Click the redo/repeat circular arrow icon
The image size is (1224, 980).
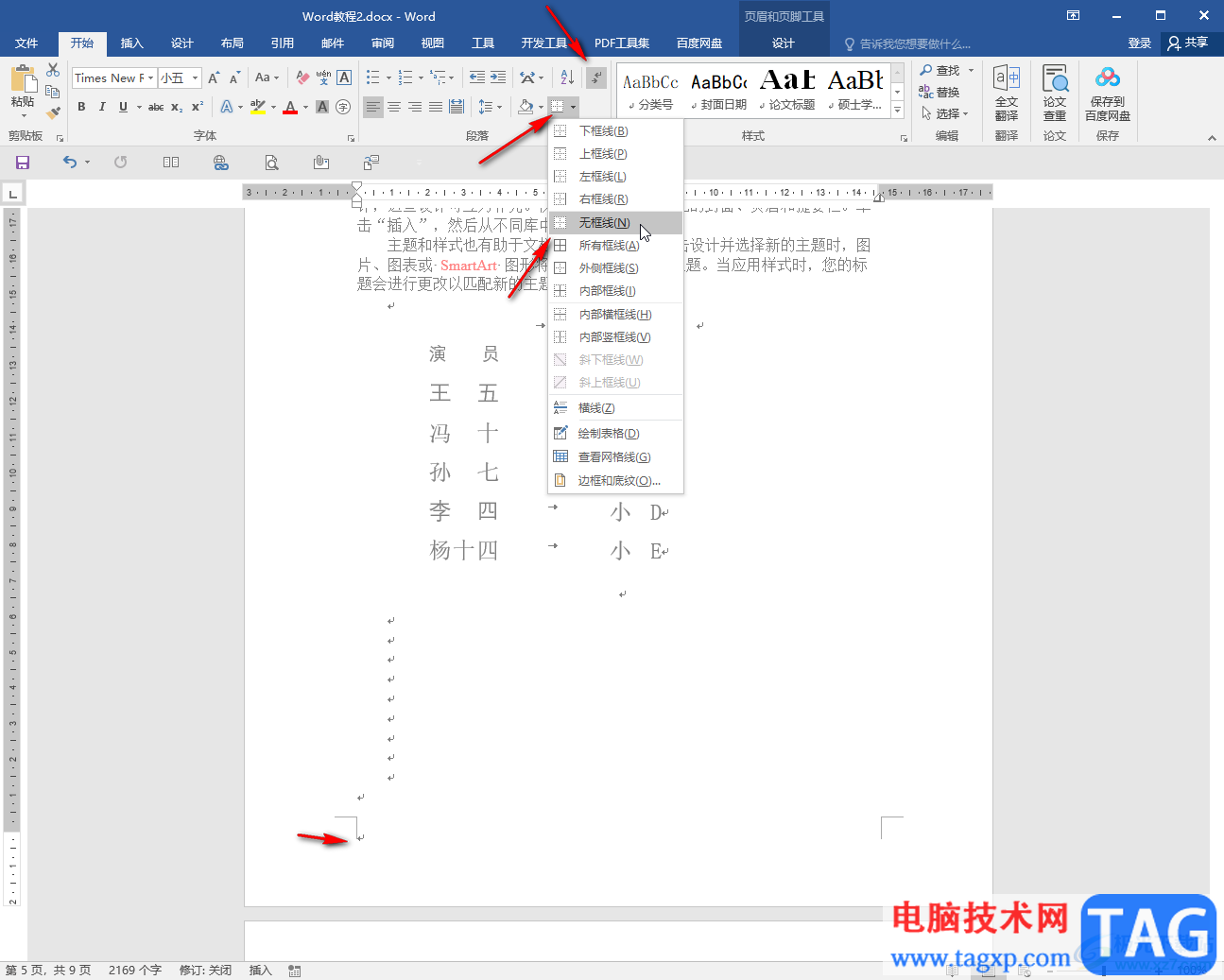coord(121,163)
